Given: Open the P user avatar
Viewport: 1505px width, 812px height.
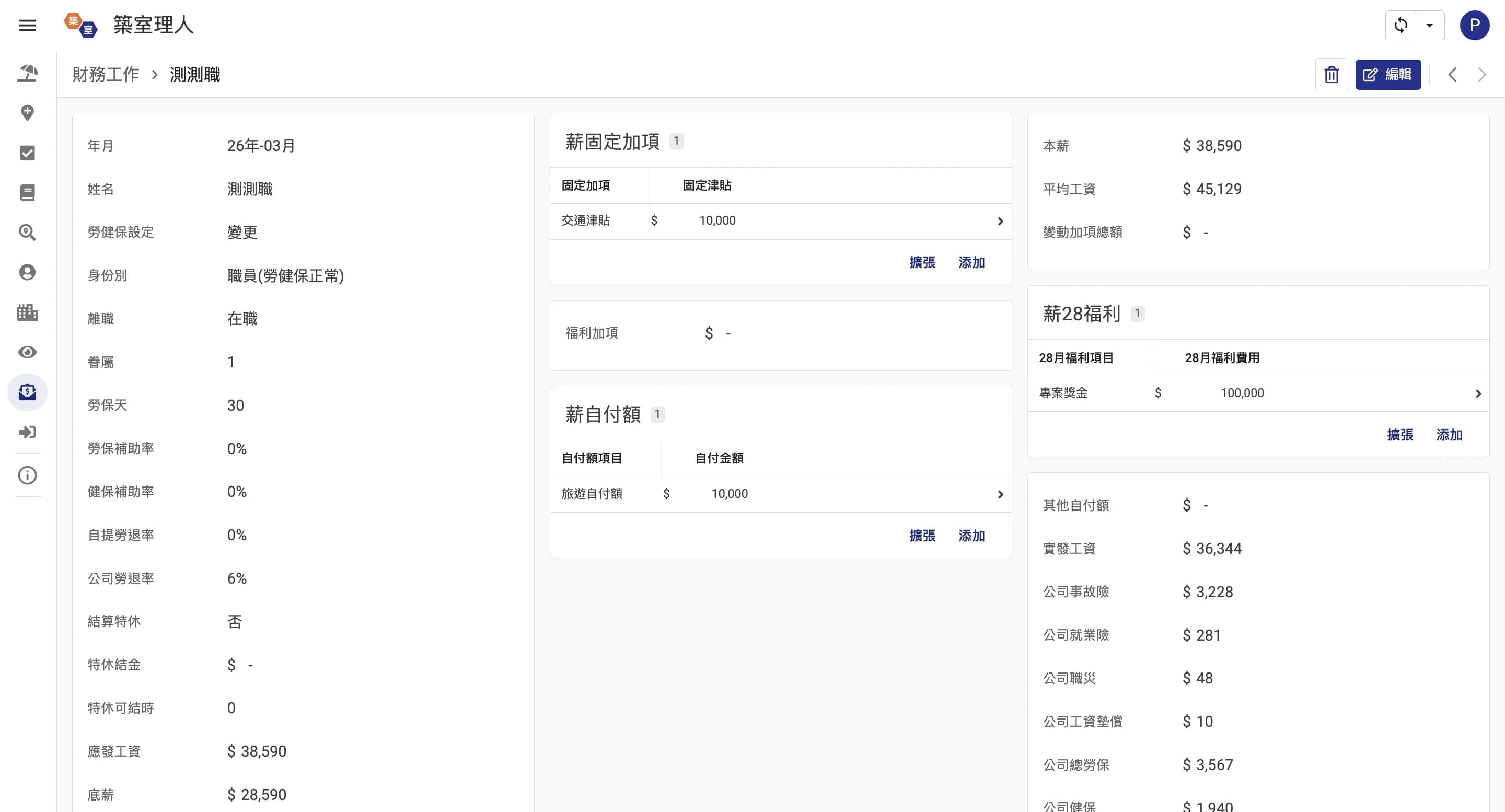Looking at the screenshot, I should pyautogui.click(x=1474, y=25).
